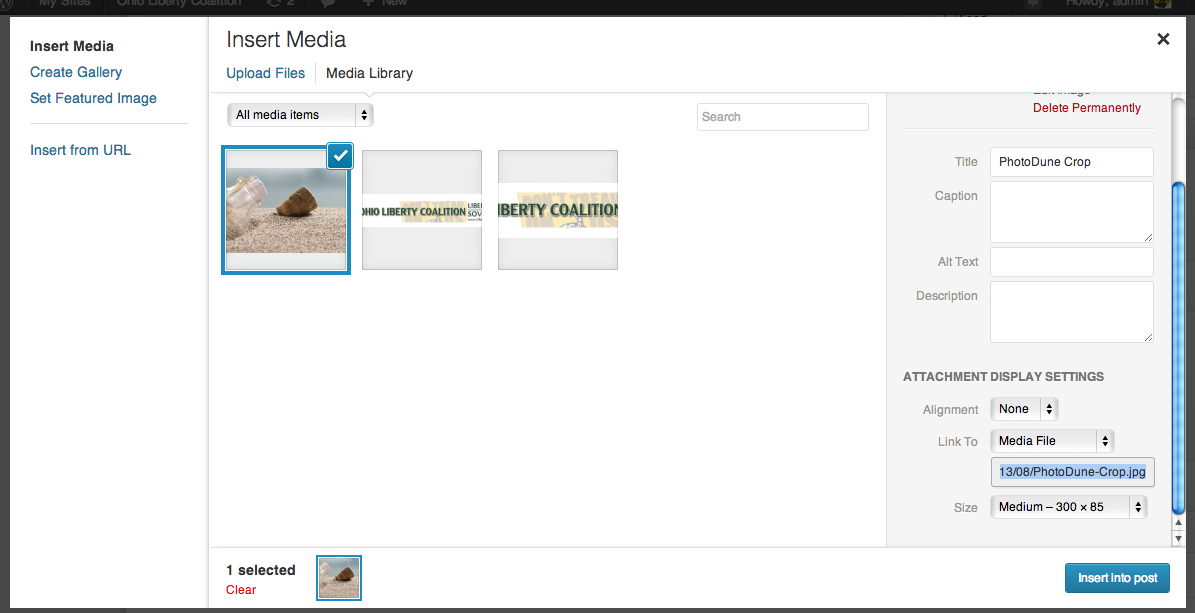Click the ATTACHMENT DISPLAY SETTINGS heading

coord(1003,377)
